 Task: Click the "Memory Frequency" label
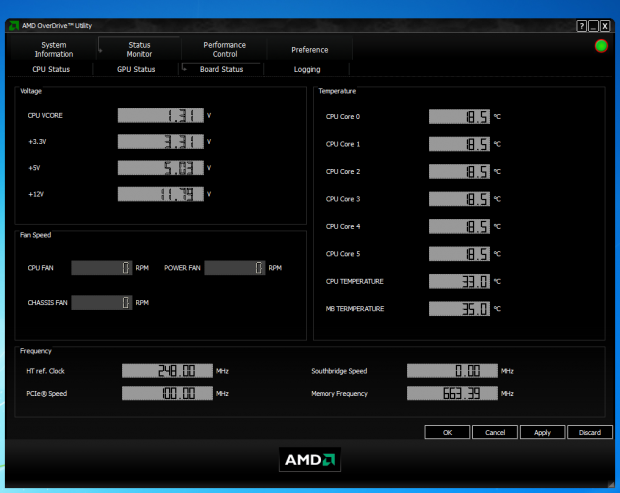click(x=339, y=393)
